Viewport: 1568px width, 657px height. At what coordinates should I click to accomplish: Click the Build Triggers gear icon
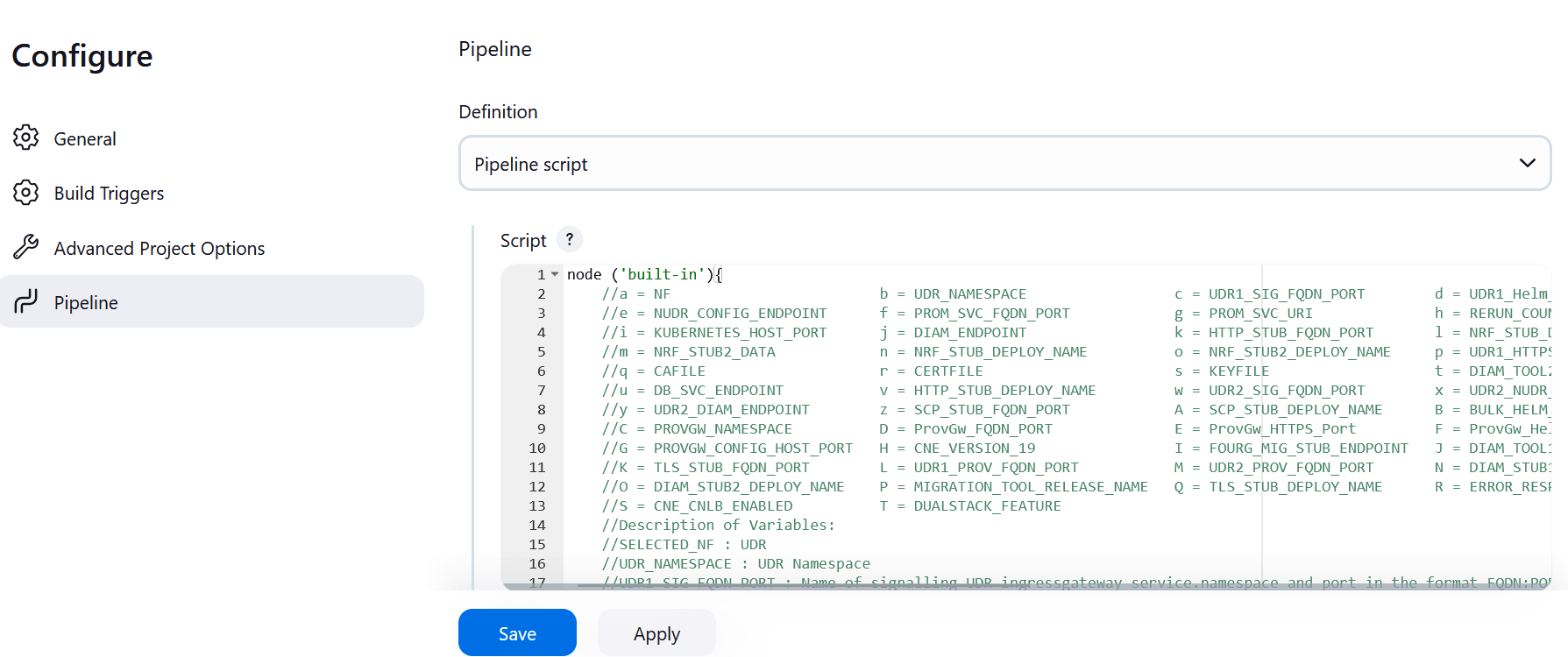26,193
